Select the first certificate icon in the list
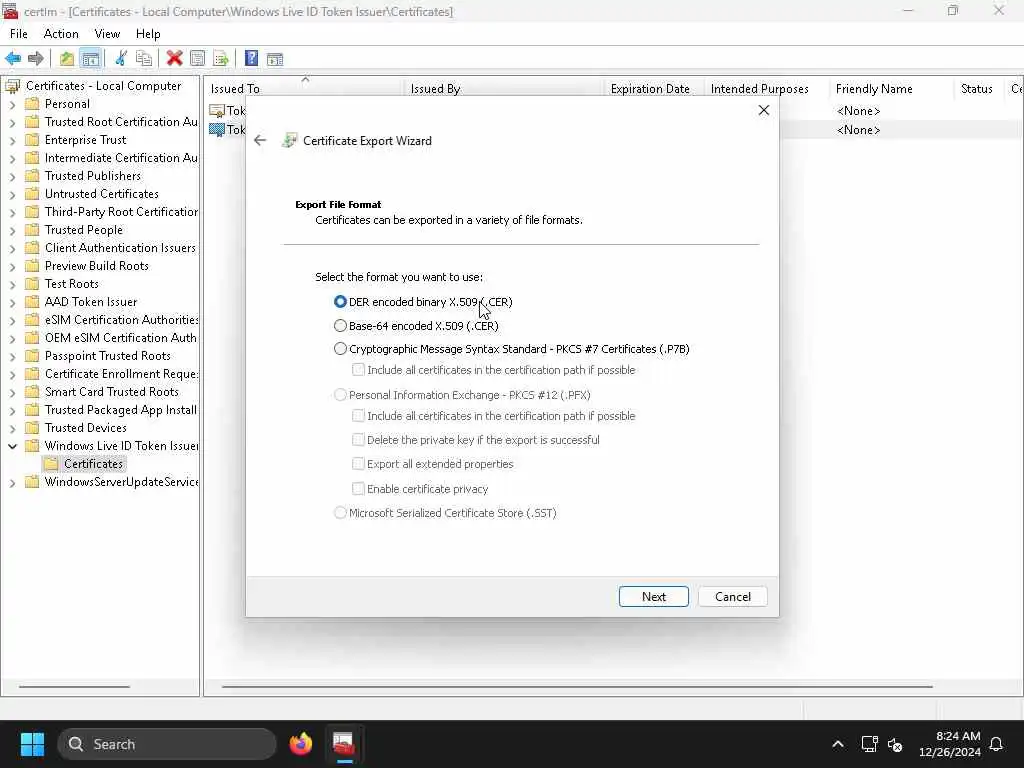Screen dimensions: 1024x768 pos(217,111)
